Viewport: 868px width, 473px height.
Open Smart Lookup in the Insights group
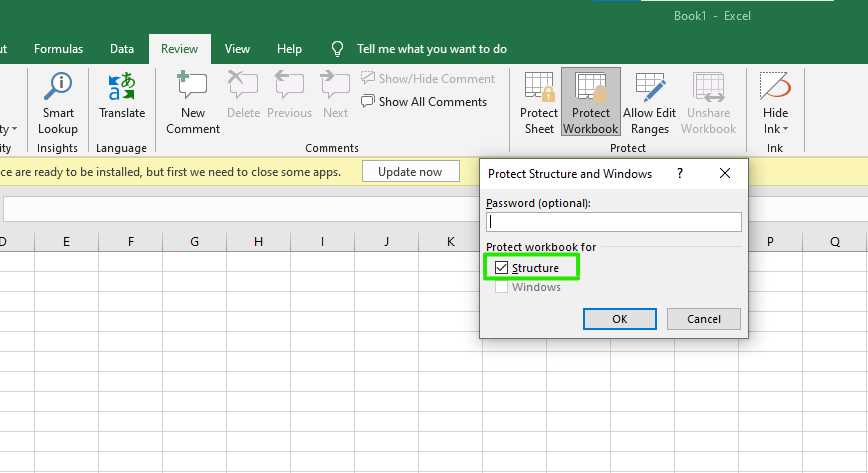pos(58,104)
